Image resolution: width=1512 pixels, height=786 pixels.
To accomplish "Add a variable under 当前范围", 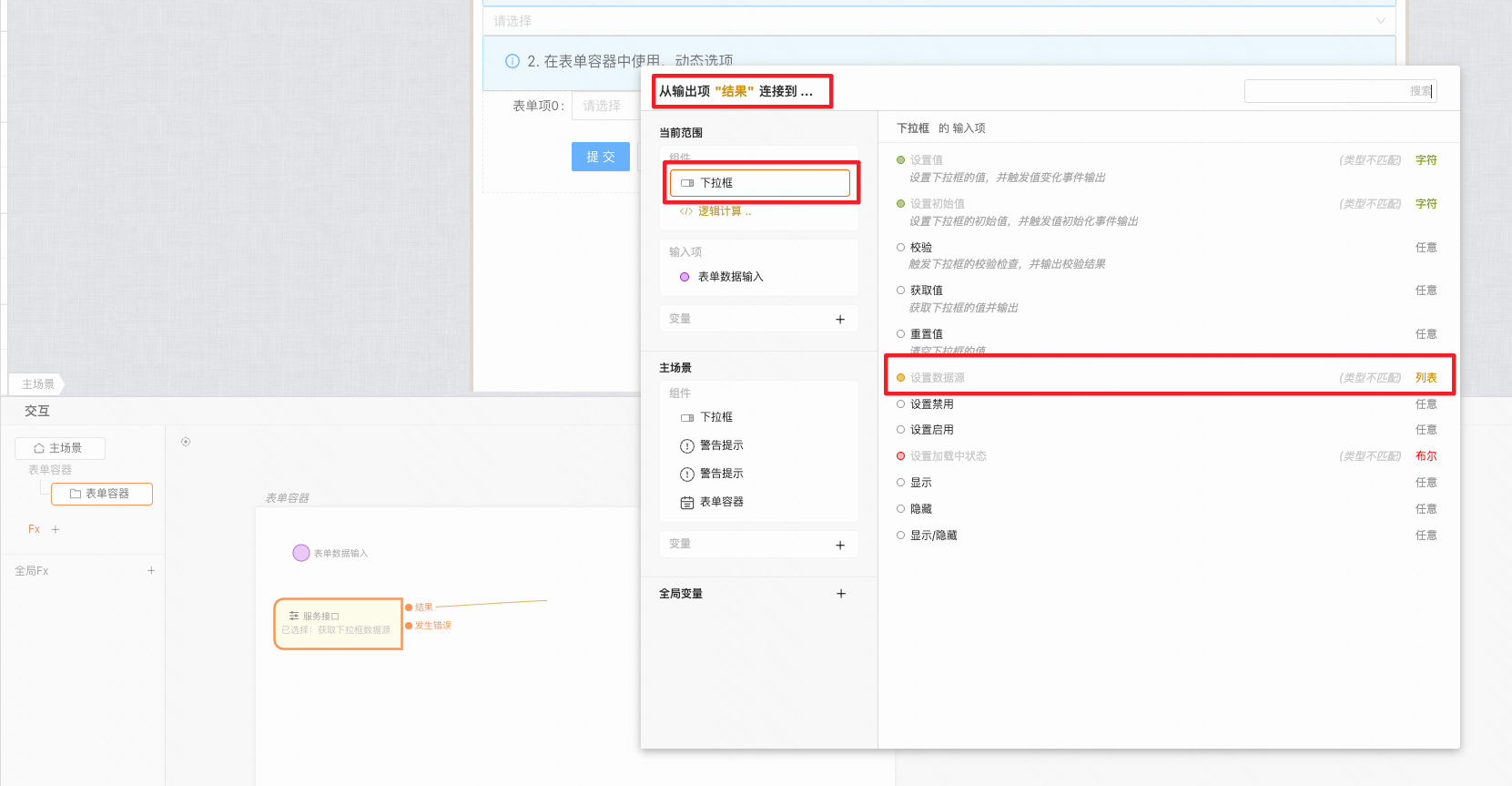I will (x=840, y=319).
